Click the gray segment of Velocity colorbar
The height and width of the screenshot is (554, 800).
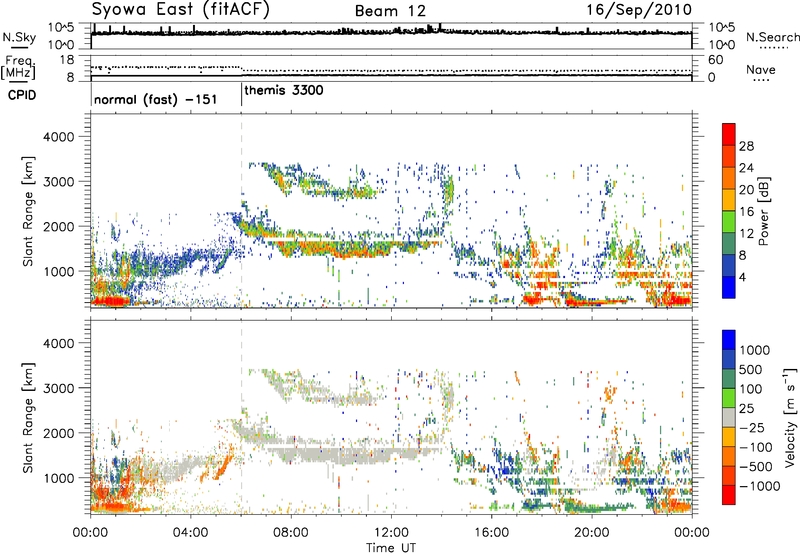(x=729, y=418)
